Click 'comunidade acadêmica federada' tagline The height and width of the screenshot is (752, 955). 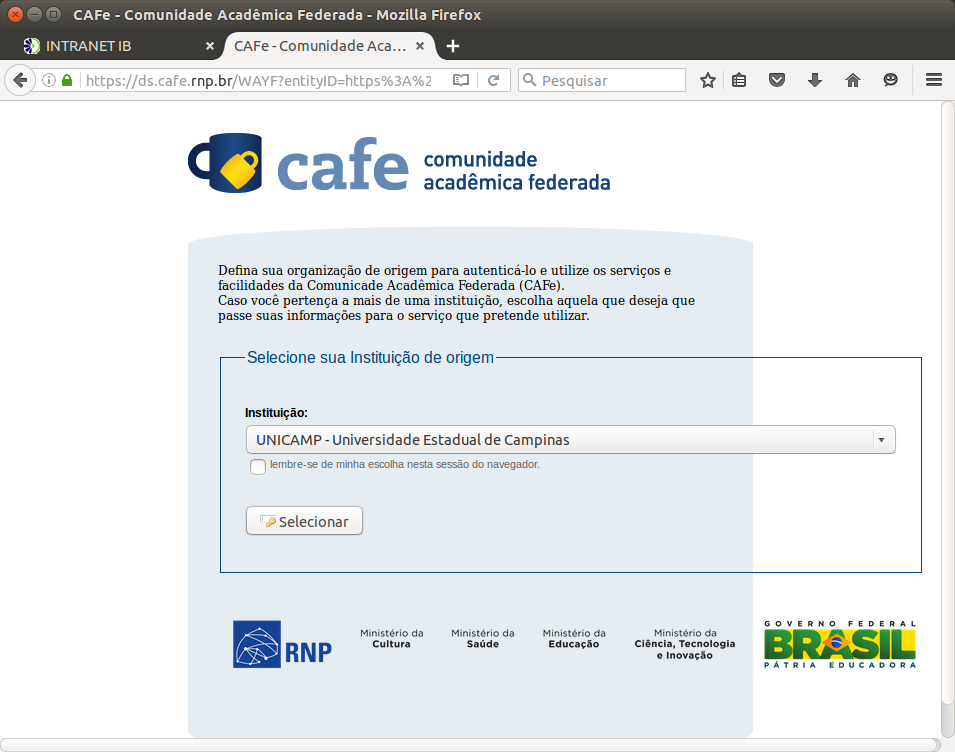[516, 171]
